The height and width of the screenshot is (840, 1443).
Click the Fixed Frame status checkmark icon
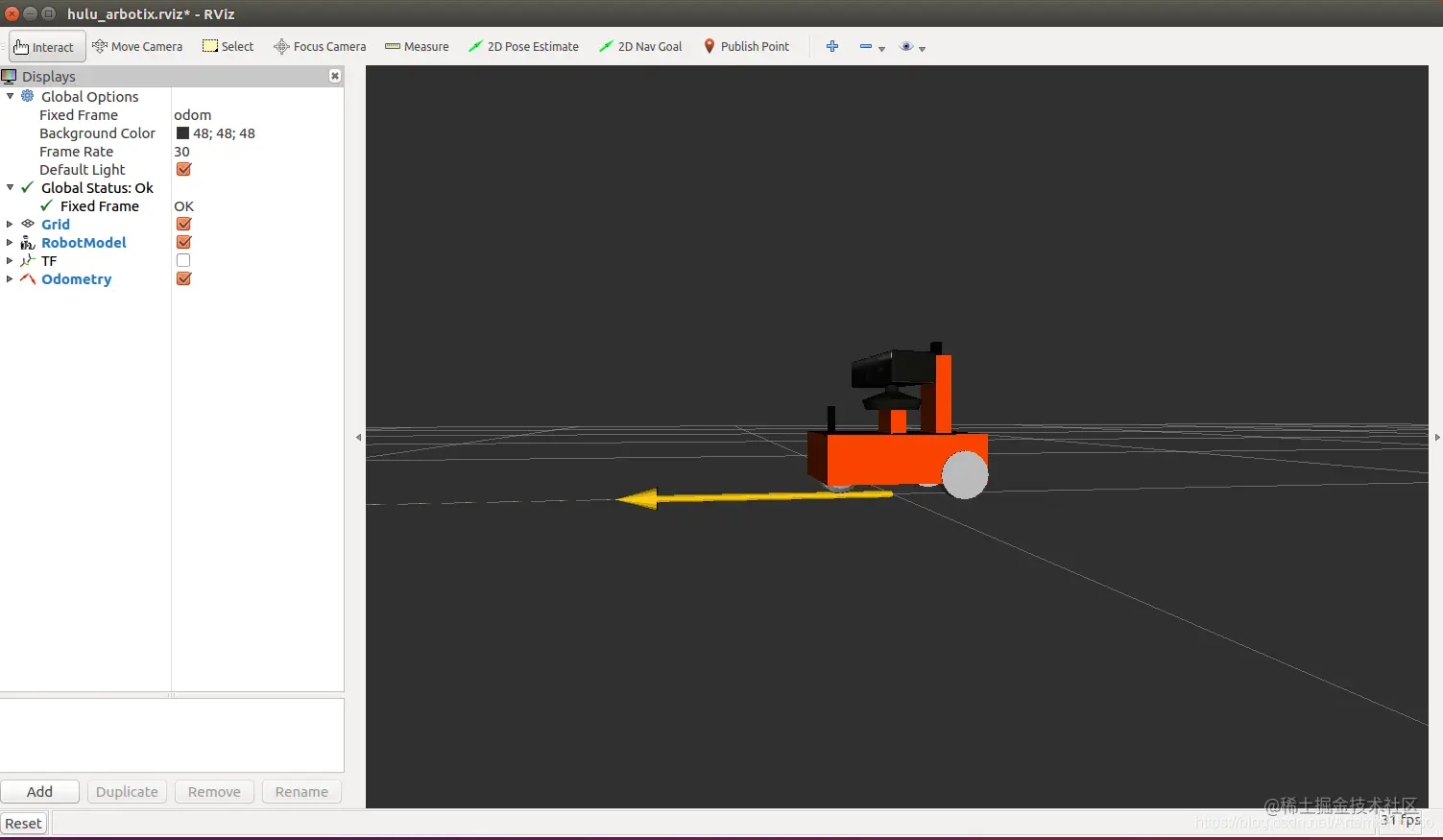point(46,205)
